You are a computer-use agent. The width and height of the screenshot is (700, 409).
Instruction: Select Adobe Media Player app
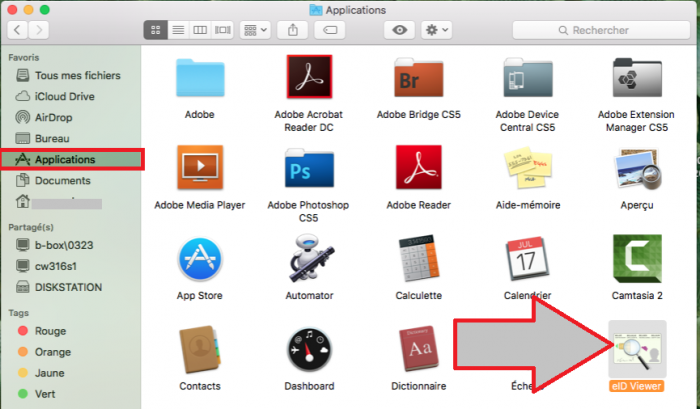coord(200,167)
